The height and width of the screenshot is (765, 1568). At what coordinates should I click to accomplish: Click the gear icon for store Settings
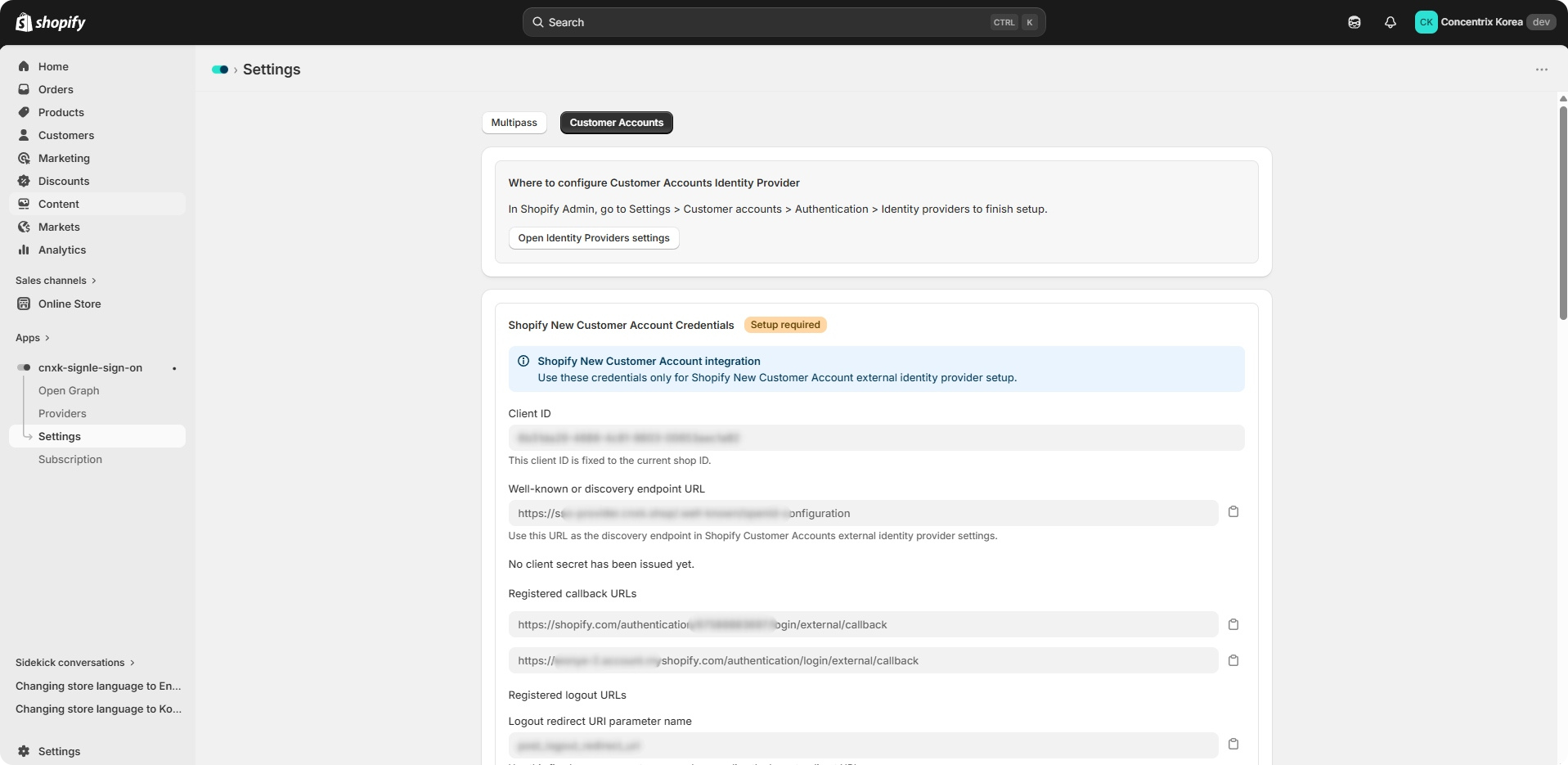pos(24,751)
